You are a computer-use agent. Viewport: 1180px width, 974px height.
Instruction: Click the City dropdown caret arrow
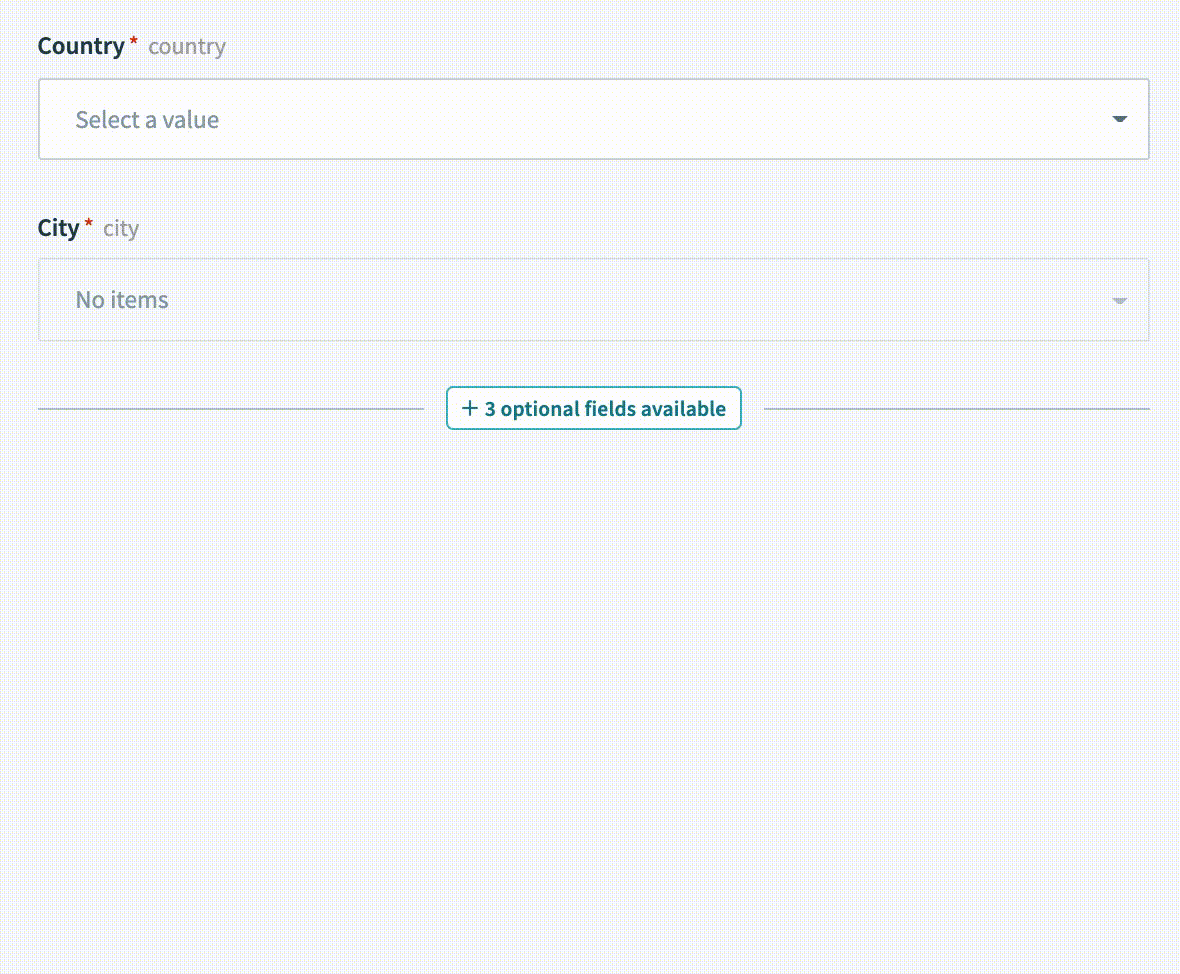pos(1119,300)
